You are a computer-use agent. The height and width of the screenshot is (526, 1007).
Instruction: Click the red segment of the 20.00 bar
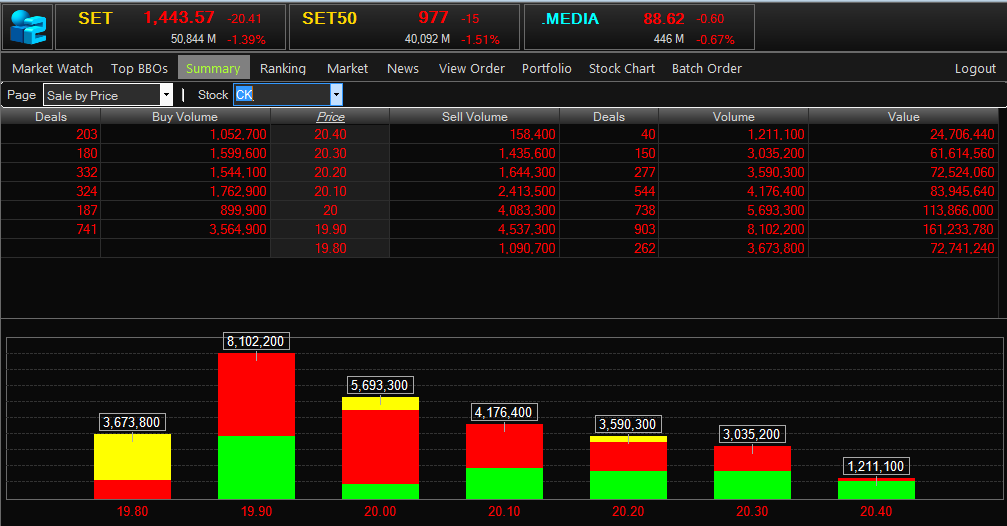pyautogui.click(x=380, y=446)
